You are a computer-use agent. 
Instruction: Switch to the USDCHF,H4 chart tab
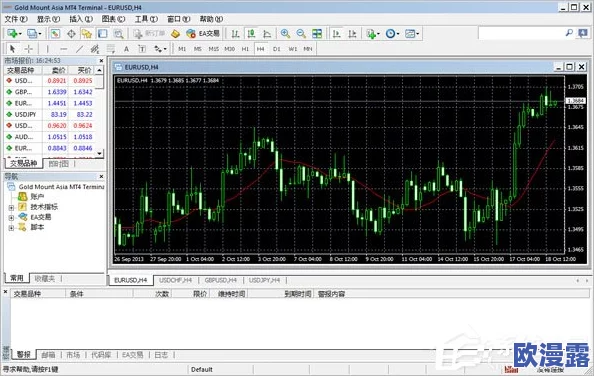pos(175,280)
